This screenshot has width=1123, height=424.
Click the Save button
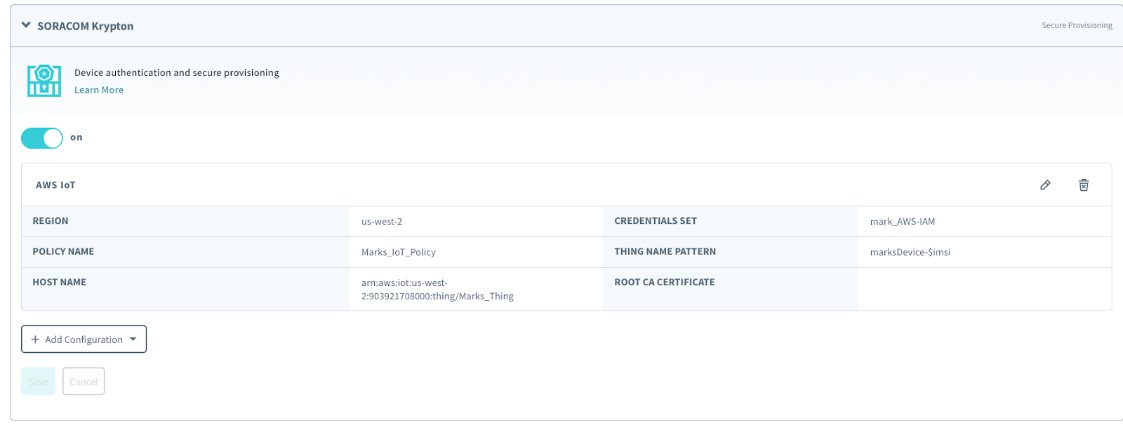tap(39, 381)
